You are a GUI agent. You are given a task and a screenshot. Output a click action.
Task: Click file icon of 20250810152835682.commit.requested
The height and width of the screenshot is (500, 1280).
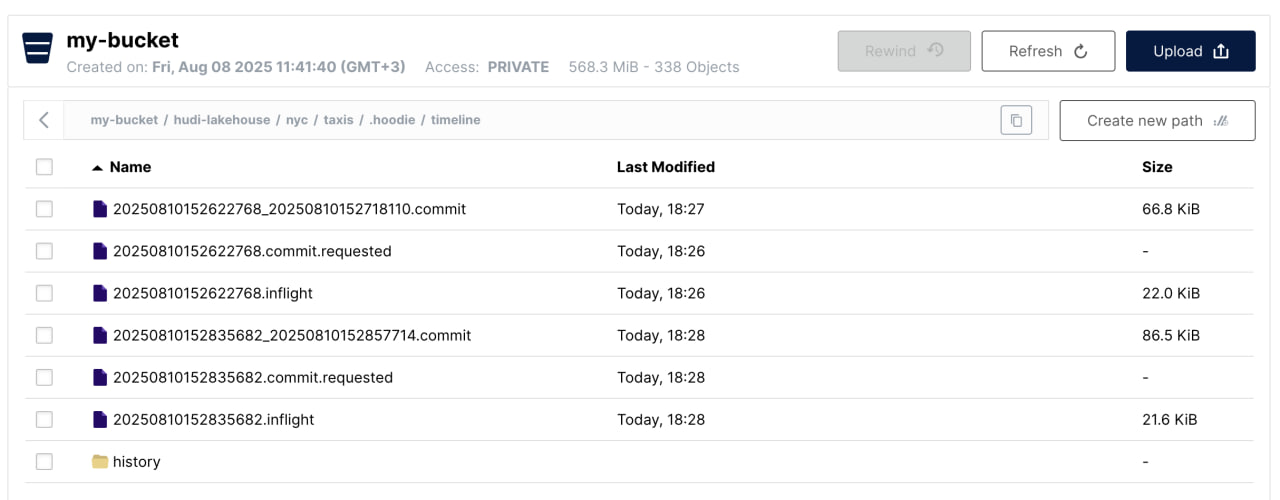99,377
